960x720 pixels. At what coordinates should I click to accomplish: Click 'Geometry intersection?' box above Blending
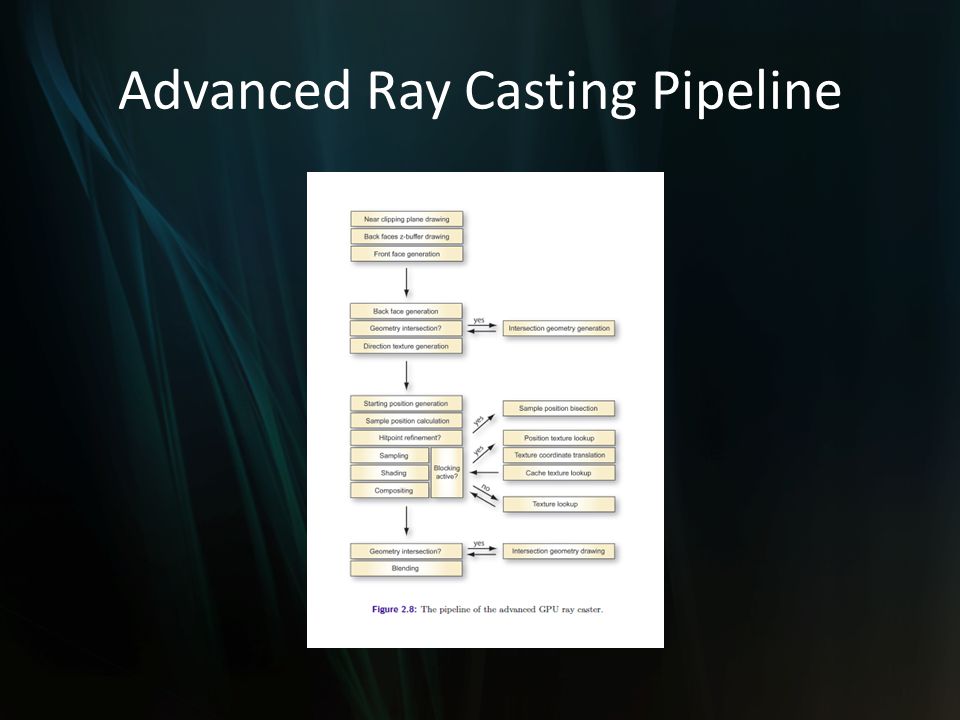(406, 551)
